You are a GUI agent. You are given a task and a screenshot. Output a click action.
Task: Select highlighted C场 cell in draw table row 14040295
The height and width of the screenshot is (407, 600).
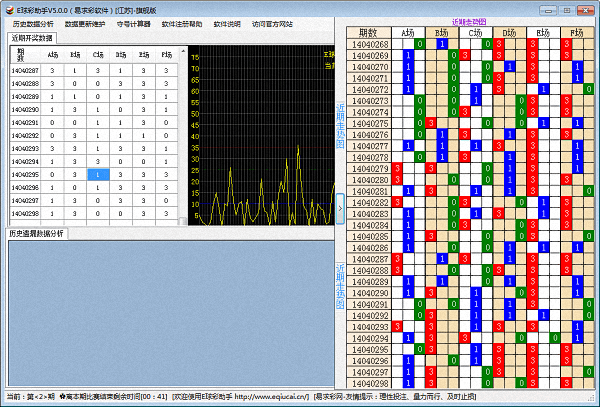98,174
